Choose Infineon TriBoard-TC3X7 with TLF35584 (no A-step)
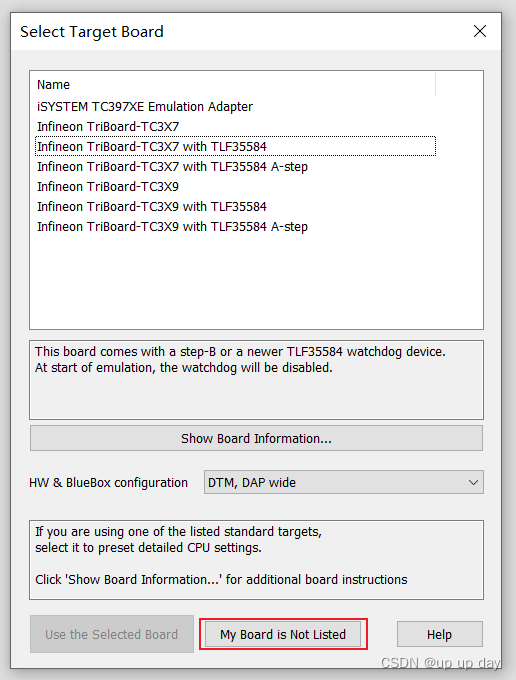 (235, 147)
